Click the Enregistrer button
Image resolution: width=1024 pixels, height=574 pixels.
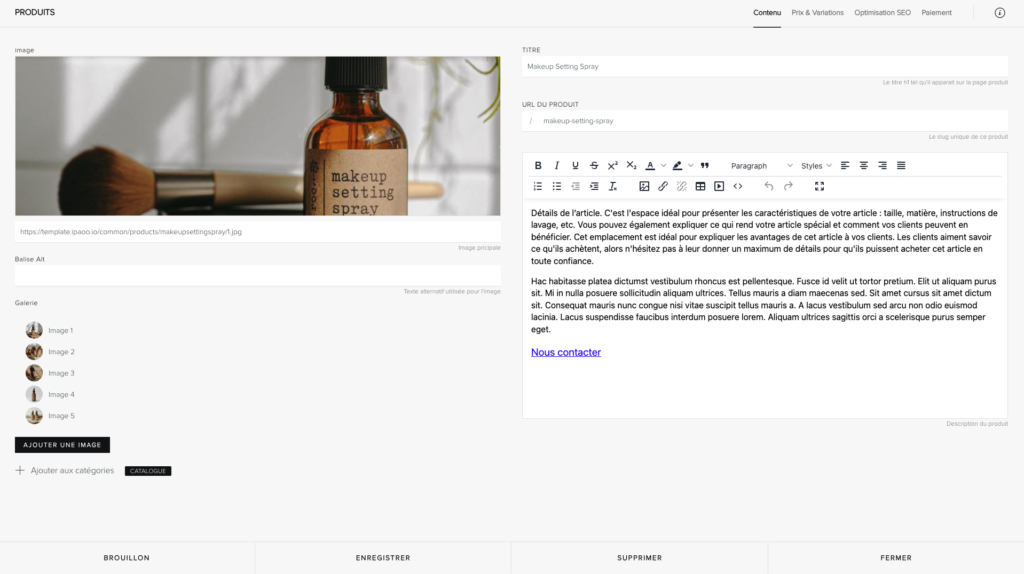[x=383, y=558]
